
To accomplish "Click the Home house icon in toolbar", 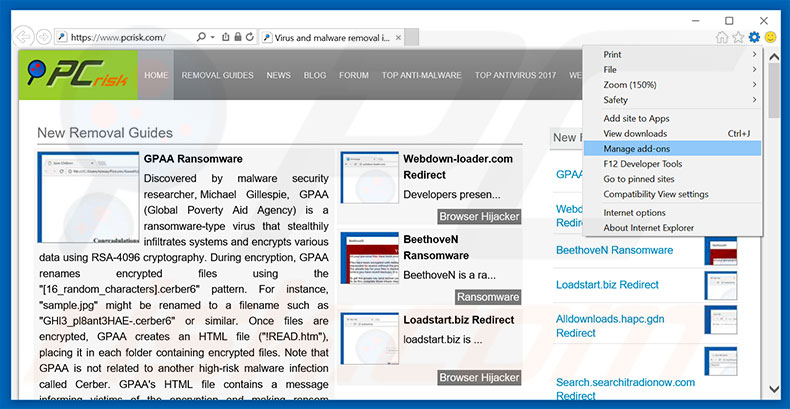I will 722,37.
